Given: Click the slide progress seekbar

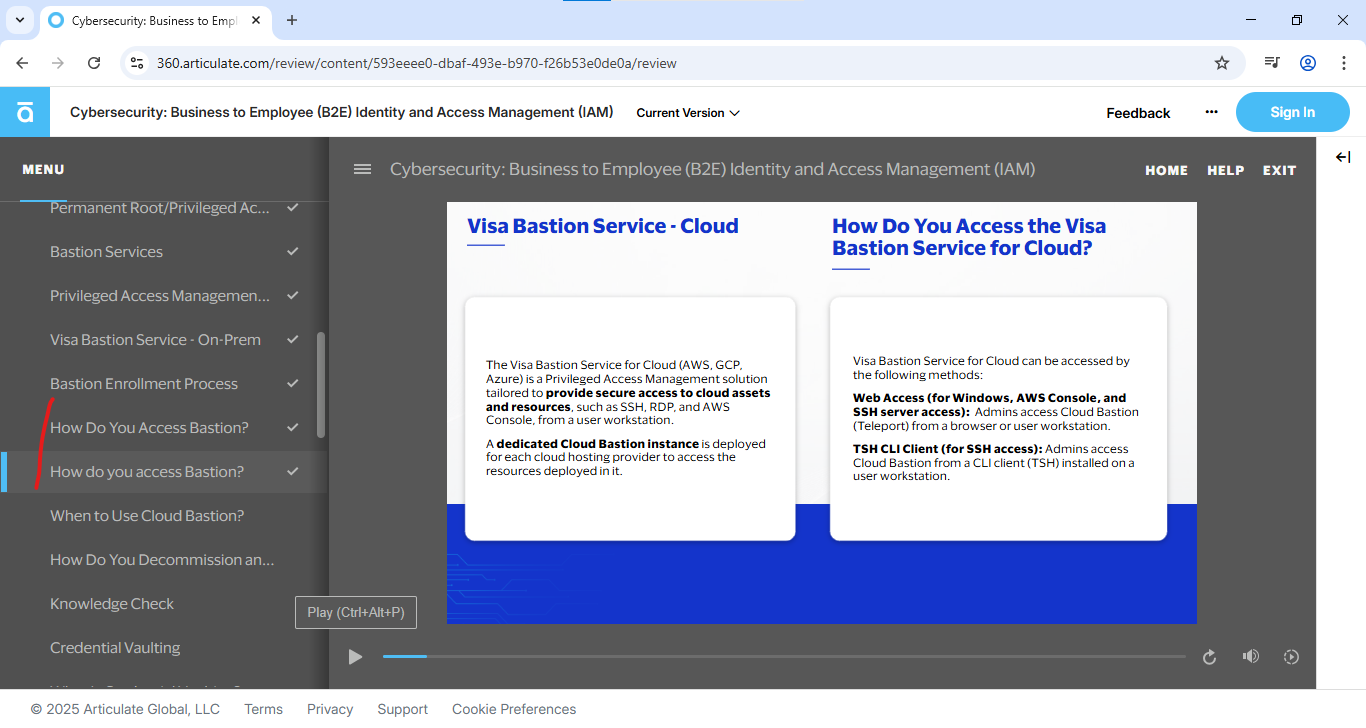Looking at the screenshot, I should coord(784,657).
